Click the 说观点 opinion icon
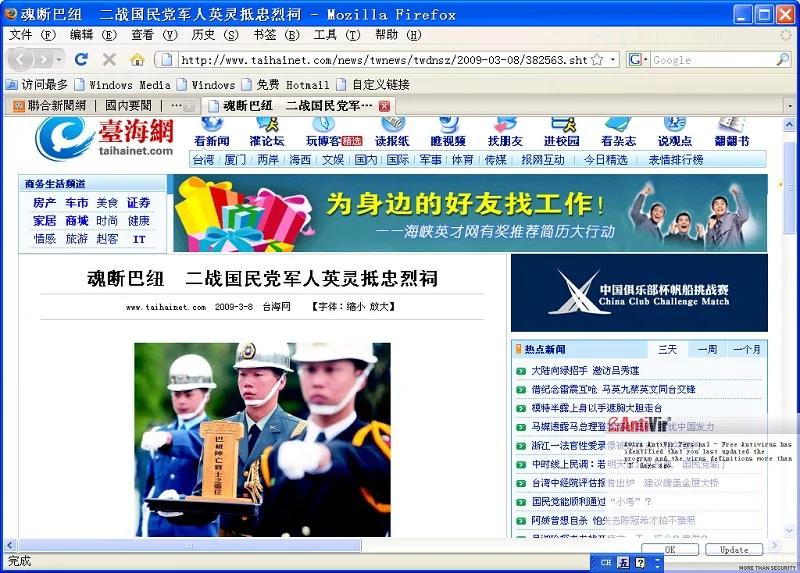Image resolution: width=800 pixels, height=573 pixels. coord(674,124)
